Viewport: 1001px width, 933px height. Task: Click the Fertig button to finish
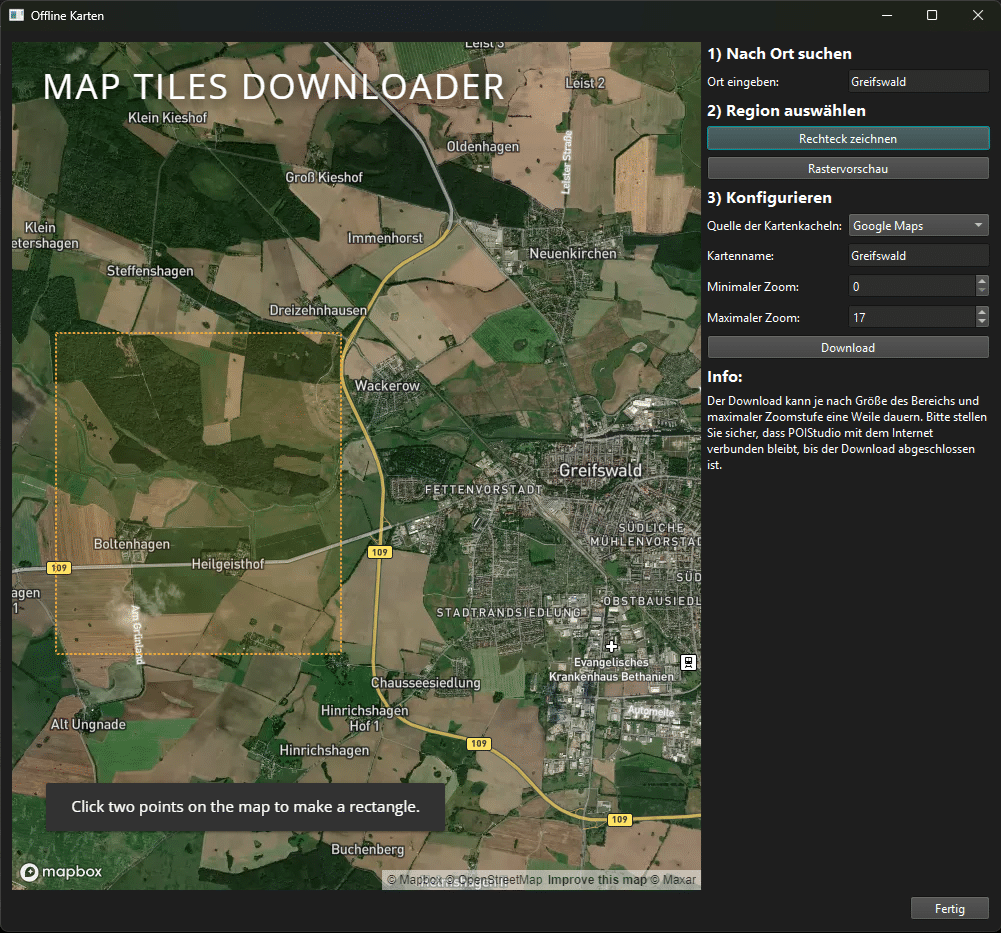949,909
